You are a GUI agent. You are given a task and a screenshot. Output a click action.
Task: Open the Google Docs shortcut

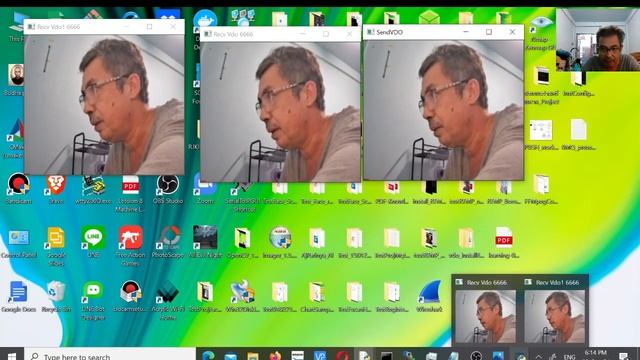(18, 296)
